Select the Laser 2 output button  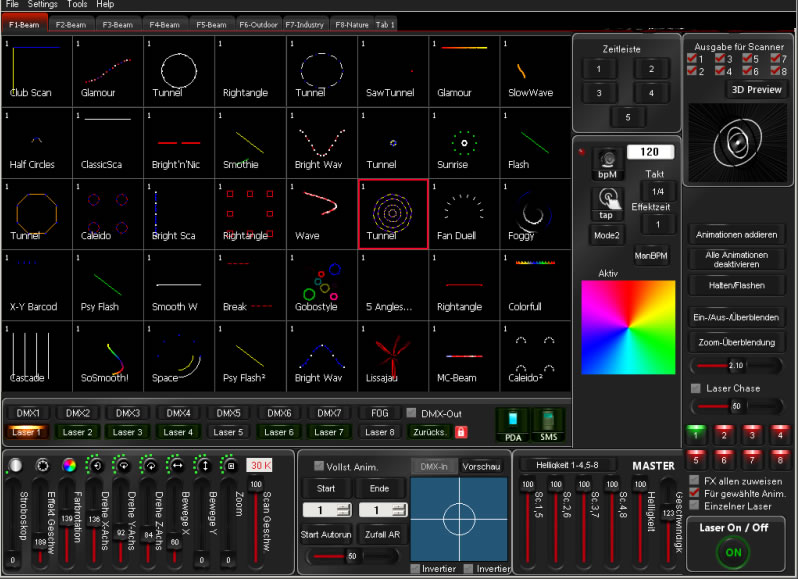coord(77,432)
